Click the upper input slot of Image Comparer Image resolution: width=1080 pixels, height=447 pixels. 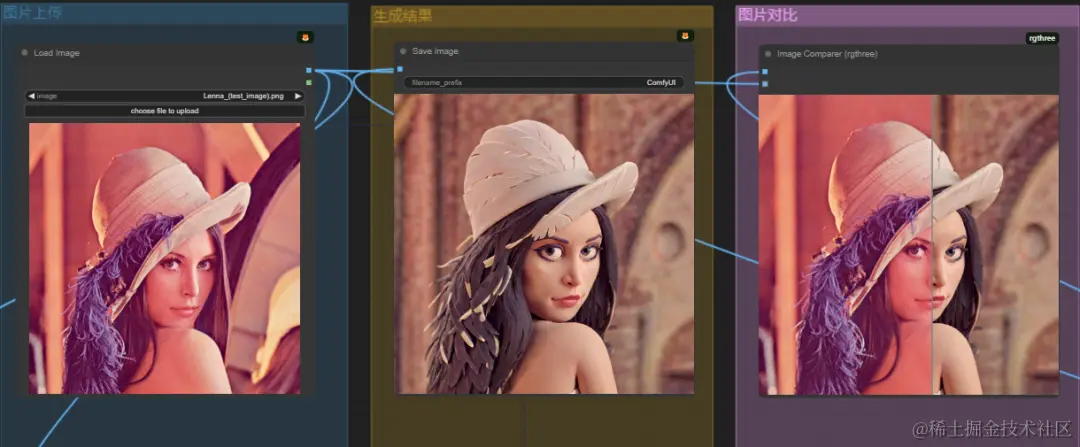pos(765,72)
